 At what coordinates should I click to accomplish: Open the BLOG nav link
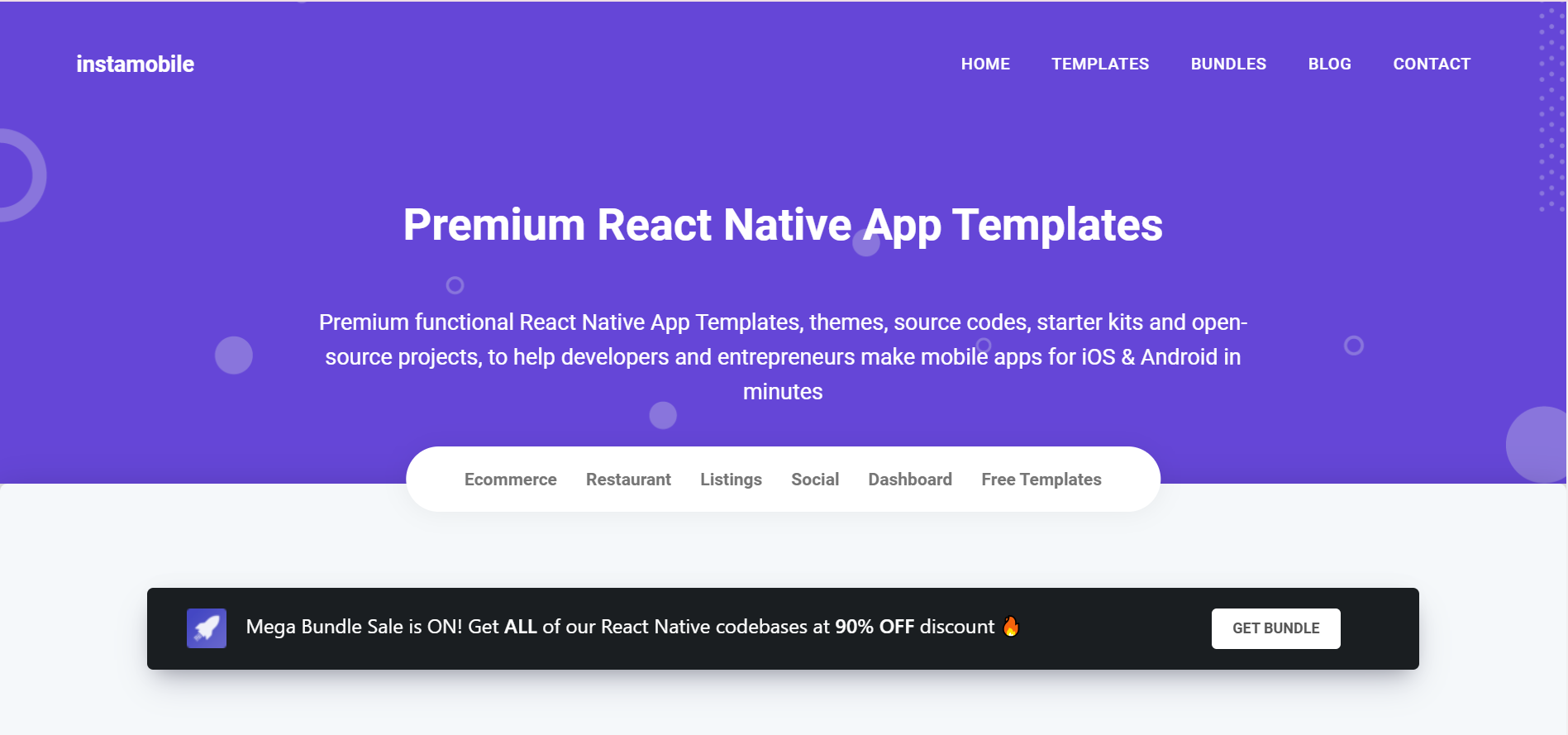pos(1329,64)
